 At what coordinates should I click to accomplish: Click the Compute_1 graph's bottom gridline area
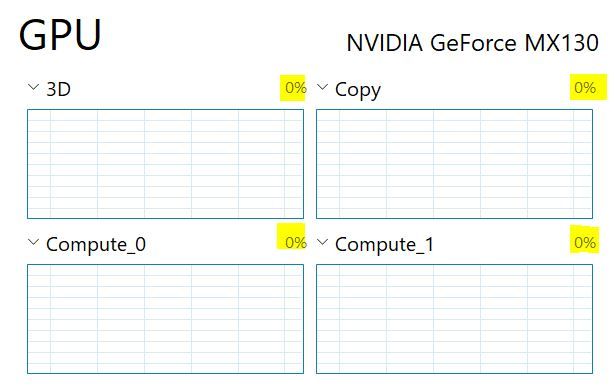pos(455,368)
